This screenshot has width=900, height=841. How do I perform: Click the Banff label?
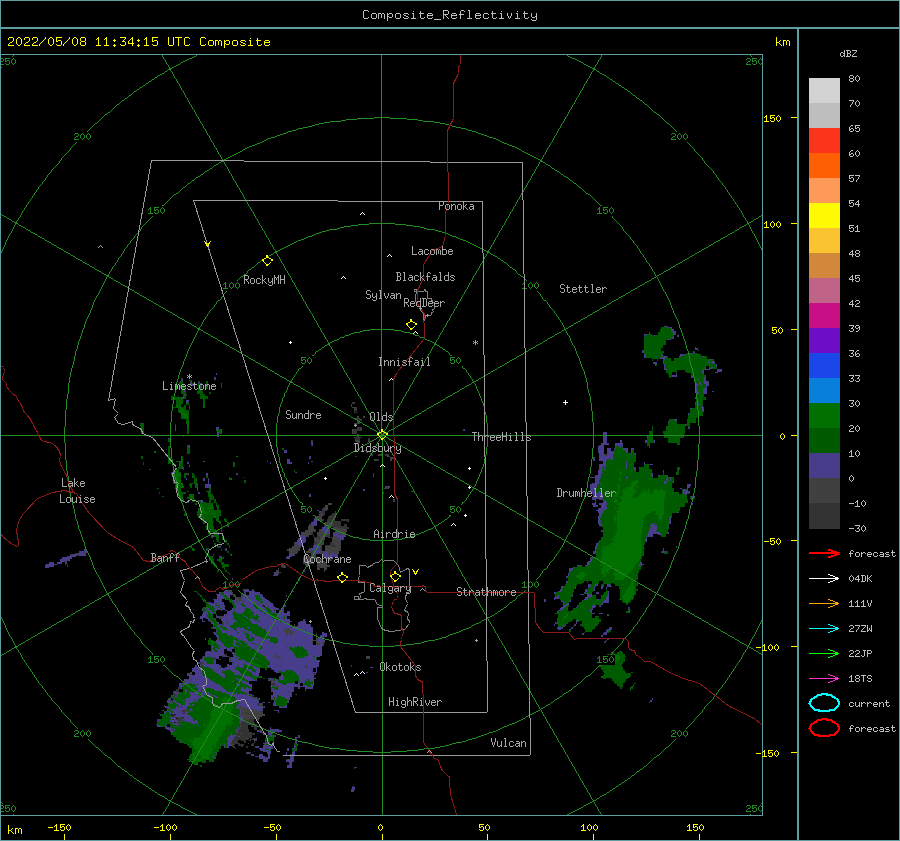165,557
